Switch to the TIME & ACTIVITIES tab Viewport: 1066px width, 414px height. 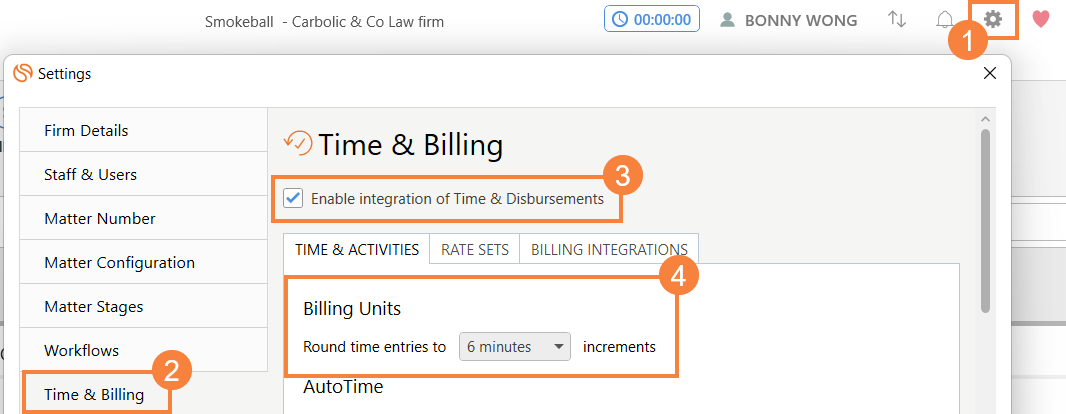[357, 249]
